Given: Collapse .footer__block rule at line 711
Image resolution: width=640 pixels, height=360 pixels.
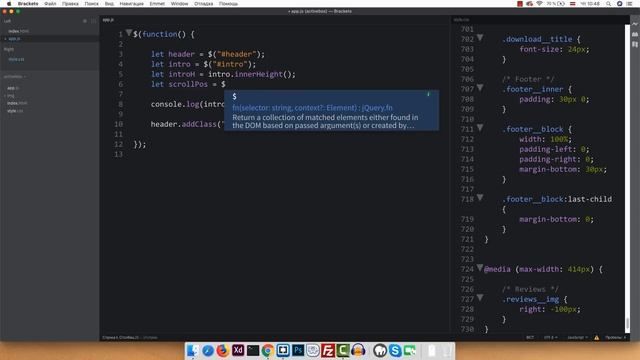Looking at the screenshot, I should click(480, 128).
